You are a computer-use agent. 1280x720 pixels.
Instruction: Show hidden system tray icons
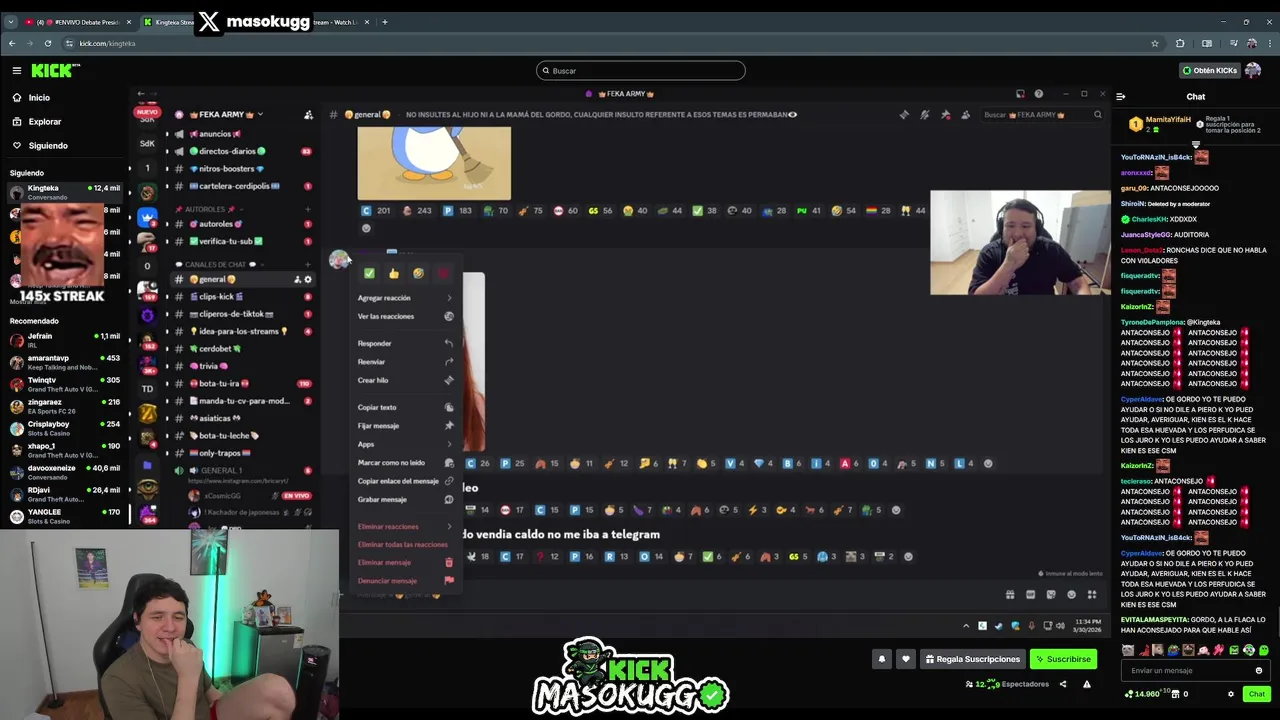coord(966,626)
